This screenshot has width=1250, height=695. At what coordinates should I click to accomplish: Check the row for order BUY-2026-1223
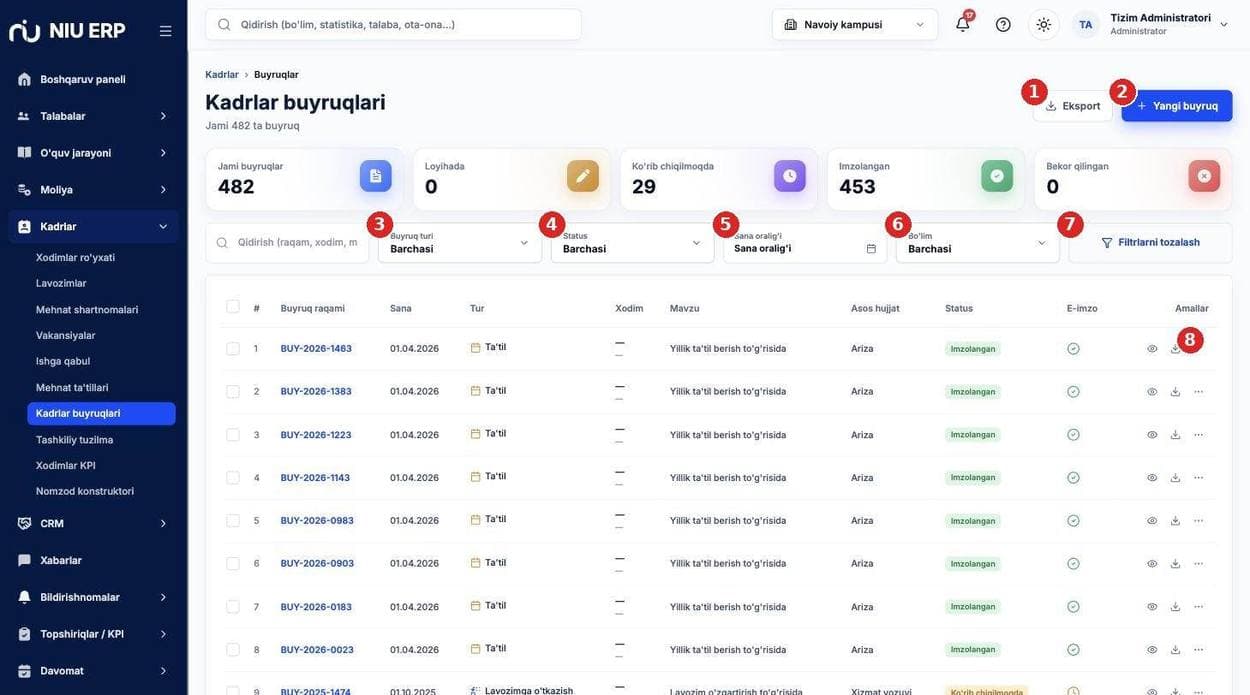[x=233, y=435]
